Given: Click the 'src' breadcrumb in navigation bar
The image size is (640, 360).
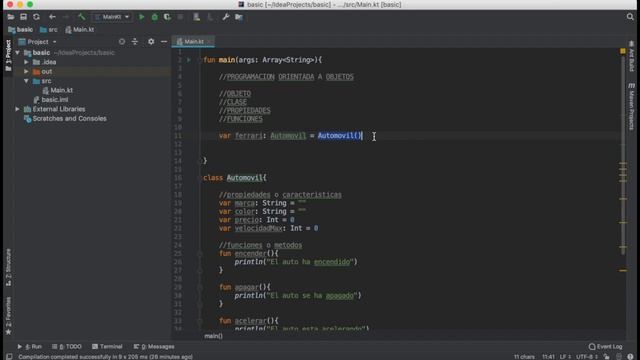Looking at the screenshot, I should (x=49, y=29).
